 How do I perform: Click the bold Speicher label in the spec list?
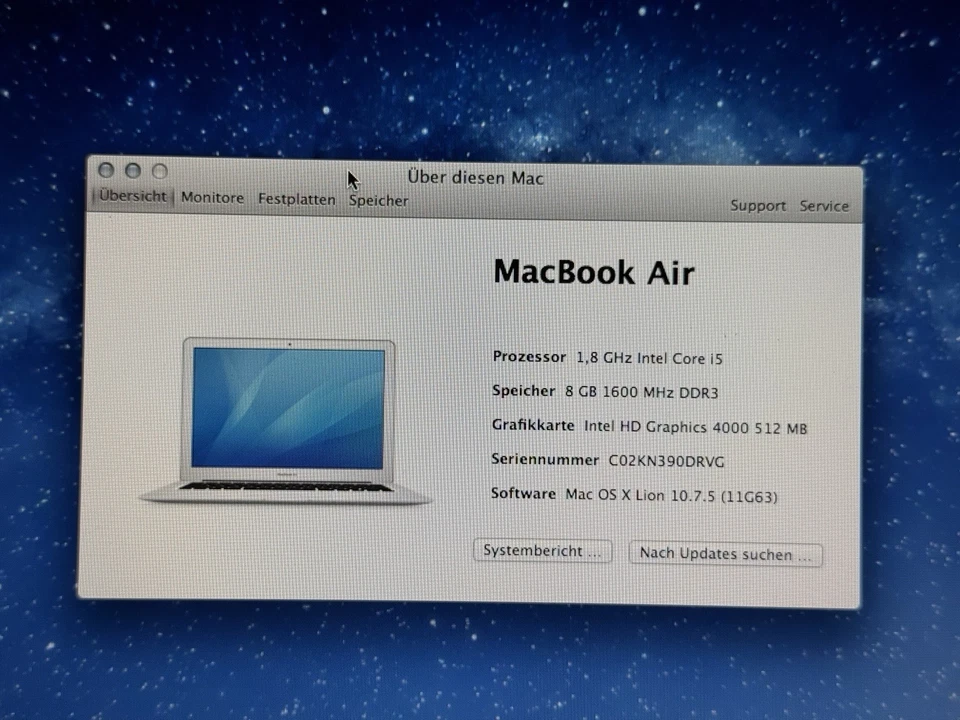tap(523, 391)
